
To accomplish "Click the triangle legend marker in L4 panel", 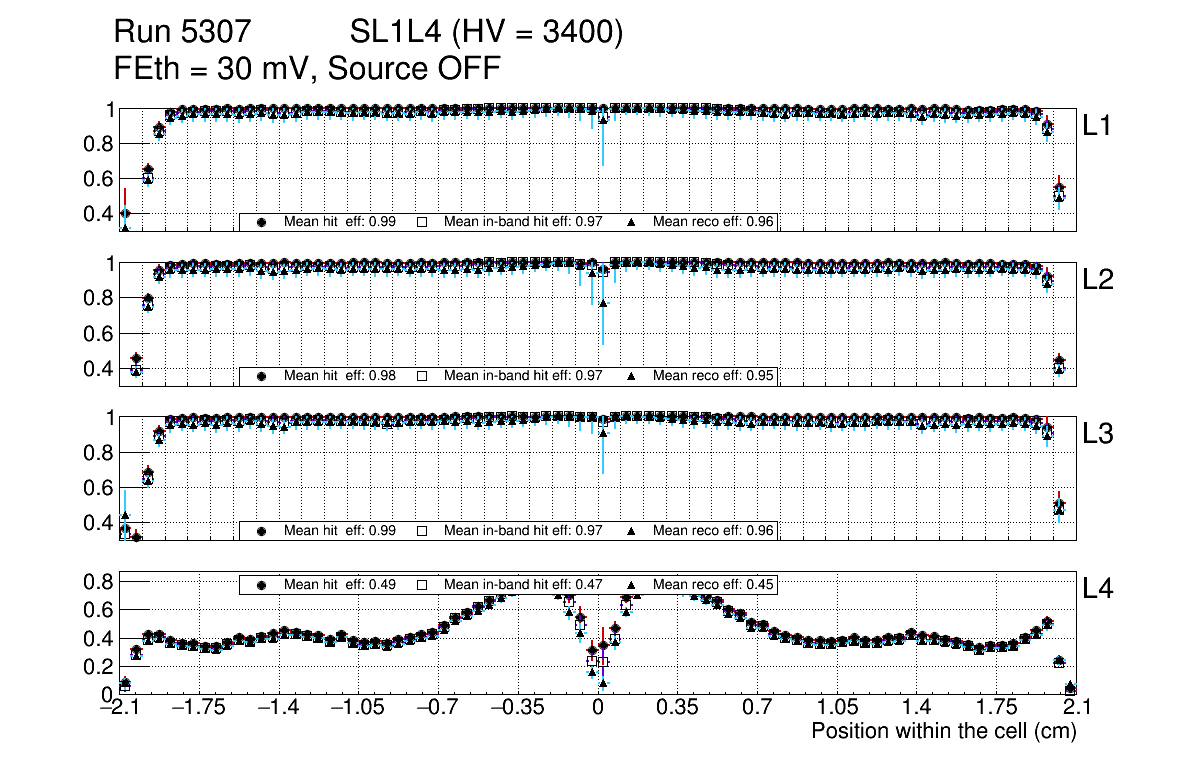I will (x=632, y=584).
